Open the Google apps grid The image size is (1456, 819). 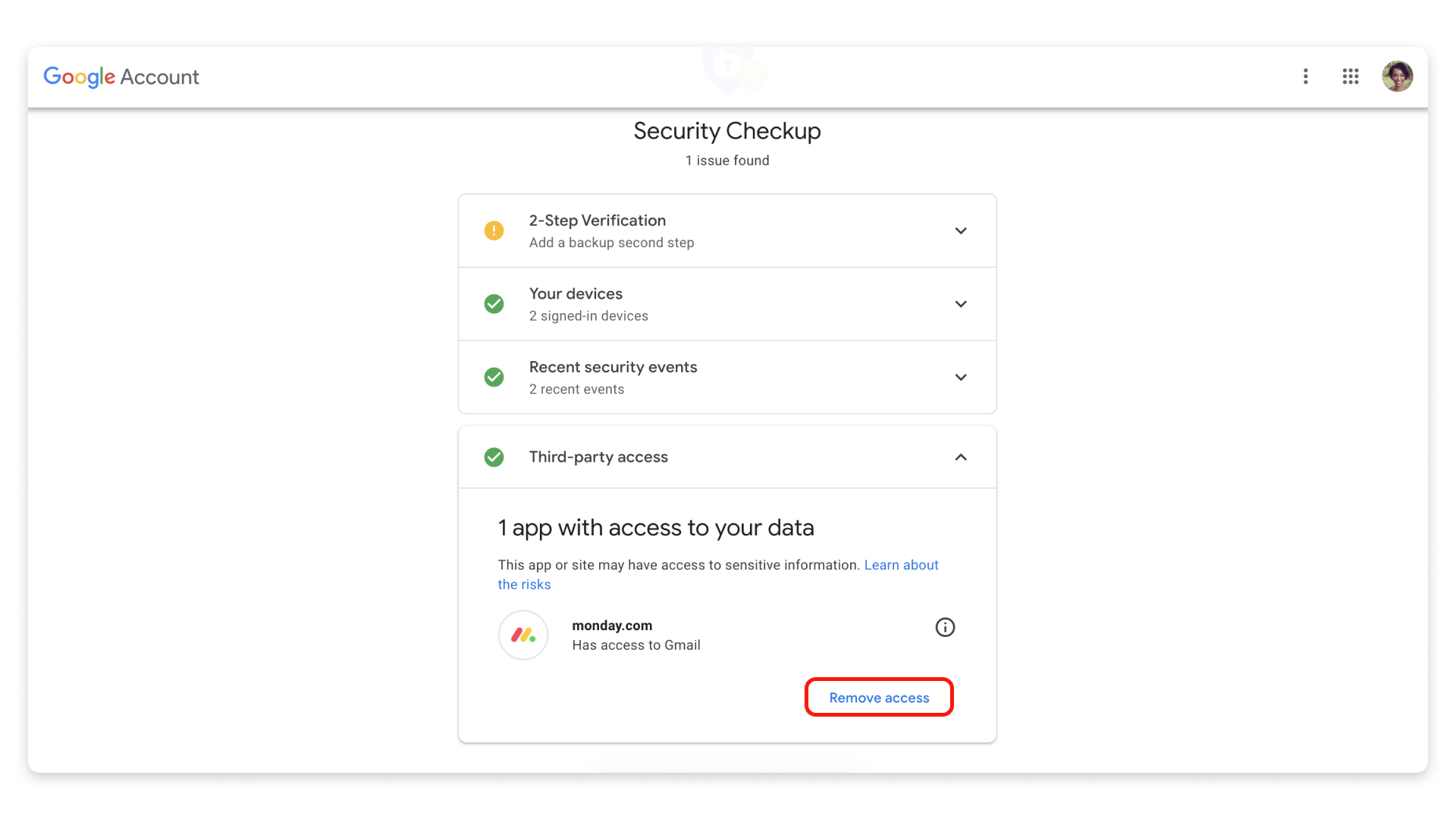pos(1350,77)
